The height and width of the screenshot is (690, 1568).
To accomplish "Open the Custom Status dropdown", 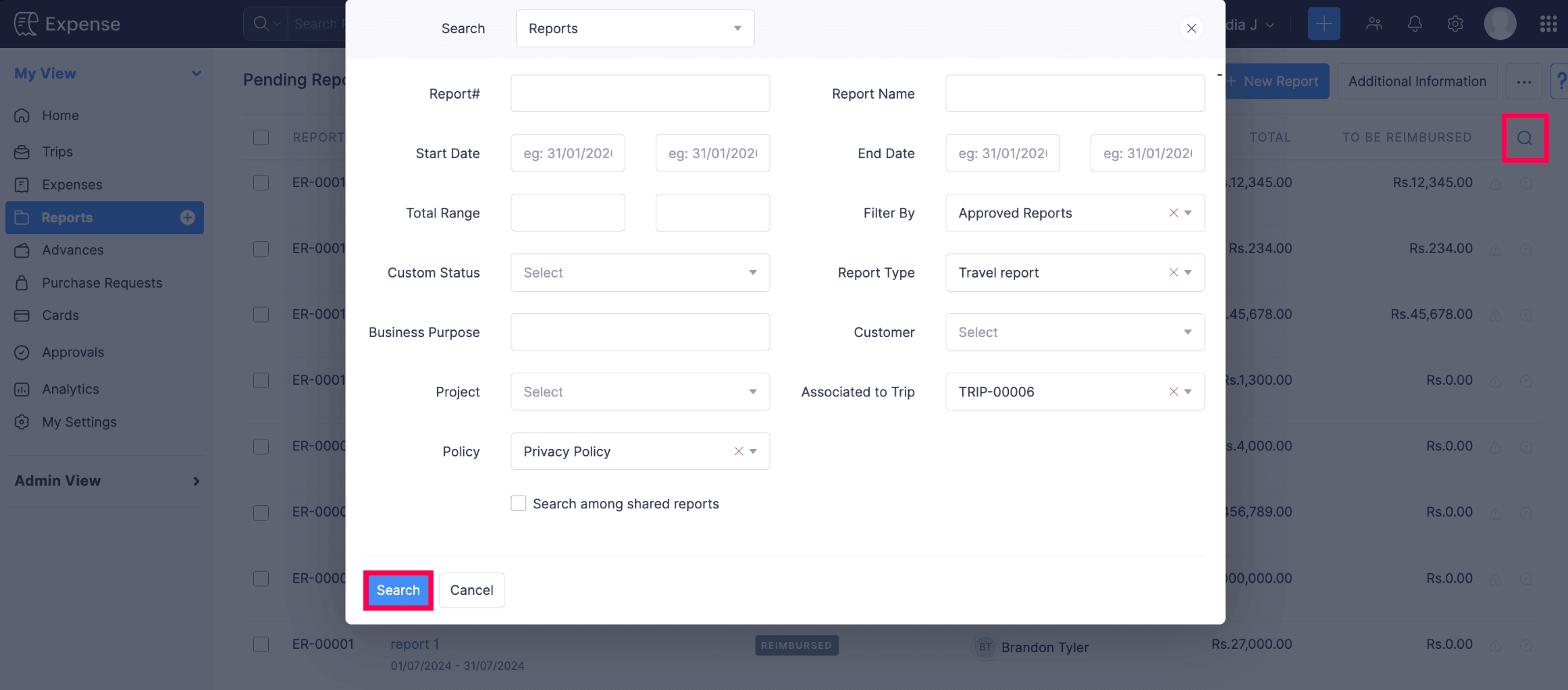I will point(639,272).
